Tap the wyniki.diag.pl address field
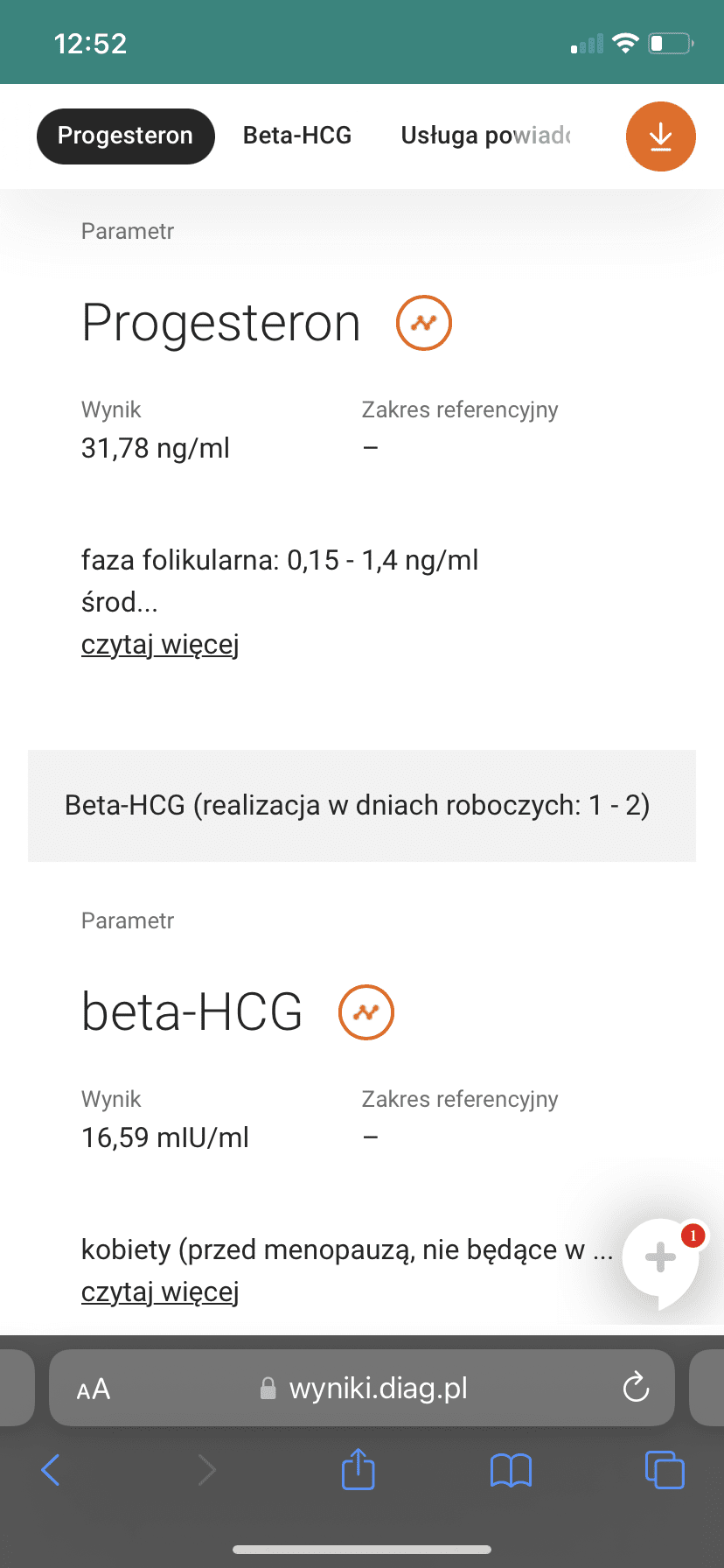Viewport: 724px width, 1568px height. [x=378, y=1388]
